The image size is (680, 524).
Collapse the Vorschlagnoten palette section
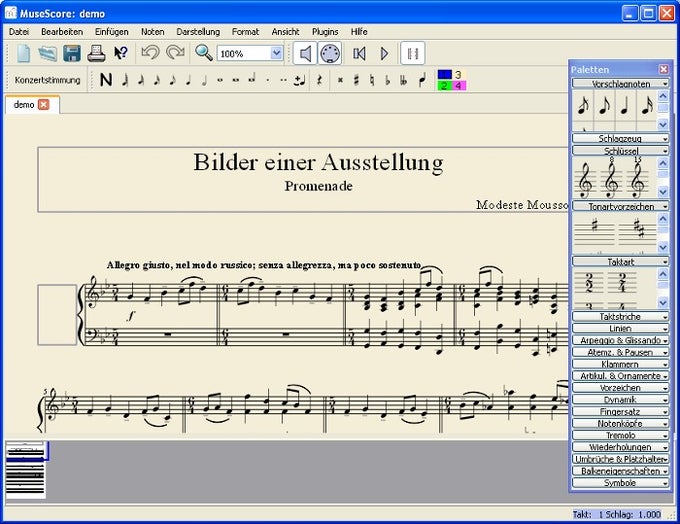point(621,83)
